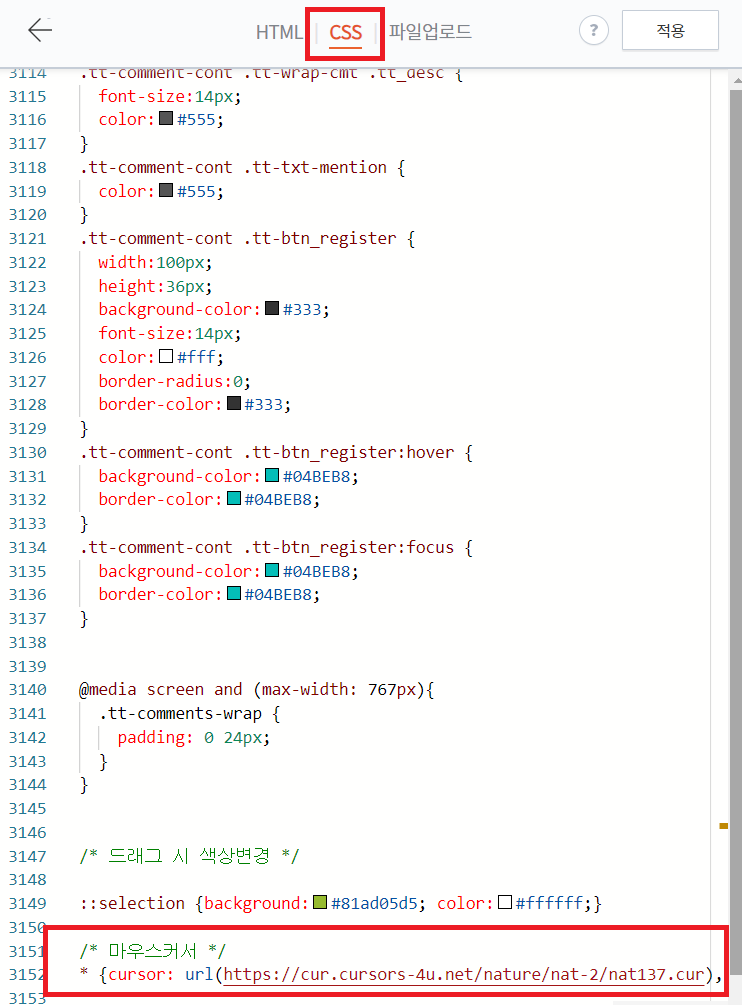Click the #04BEB8 background swatch on line 3131
Viewport: 742px width, 1005px height.
(272, 475)
